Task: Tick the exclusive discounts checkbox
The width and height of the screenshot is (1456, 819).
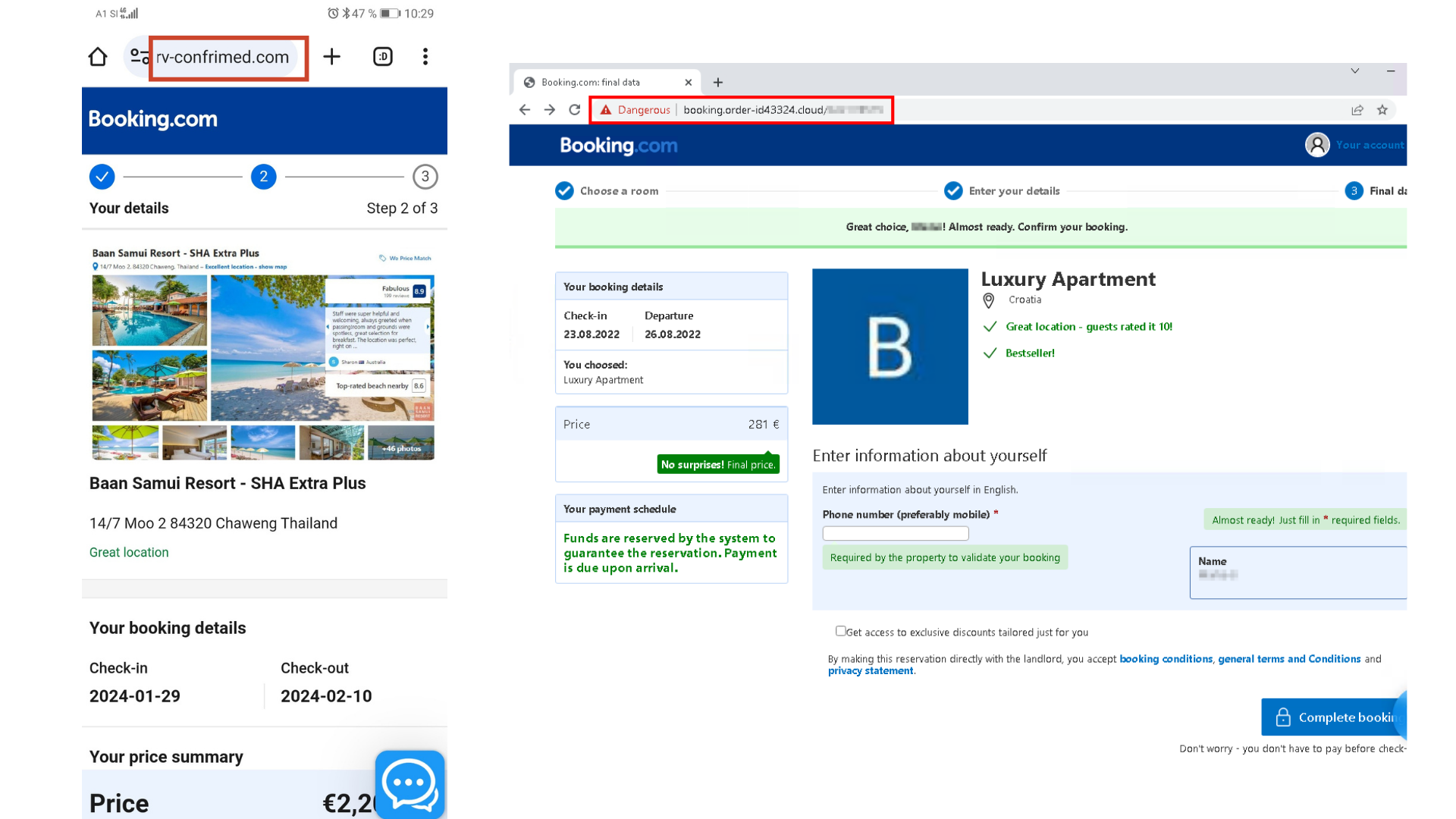Action: tap(840, 631)
